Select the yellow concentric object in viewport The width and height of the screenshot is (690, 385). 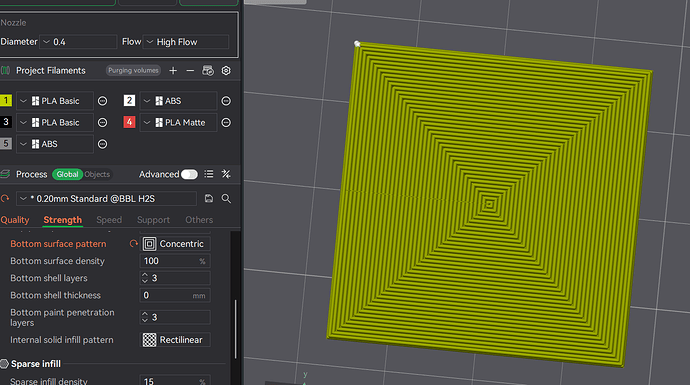488,204
